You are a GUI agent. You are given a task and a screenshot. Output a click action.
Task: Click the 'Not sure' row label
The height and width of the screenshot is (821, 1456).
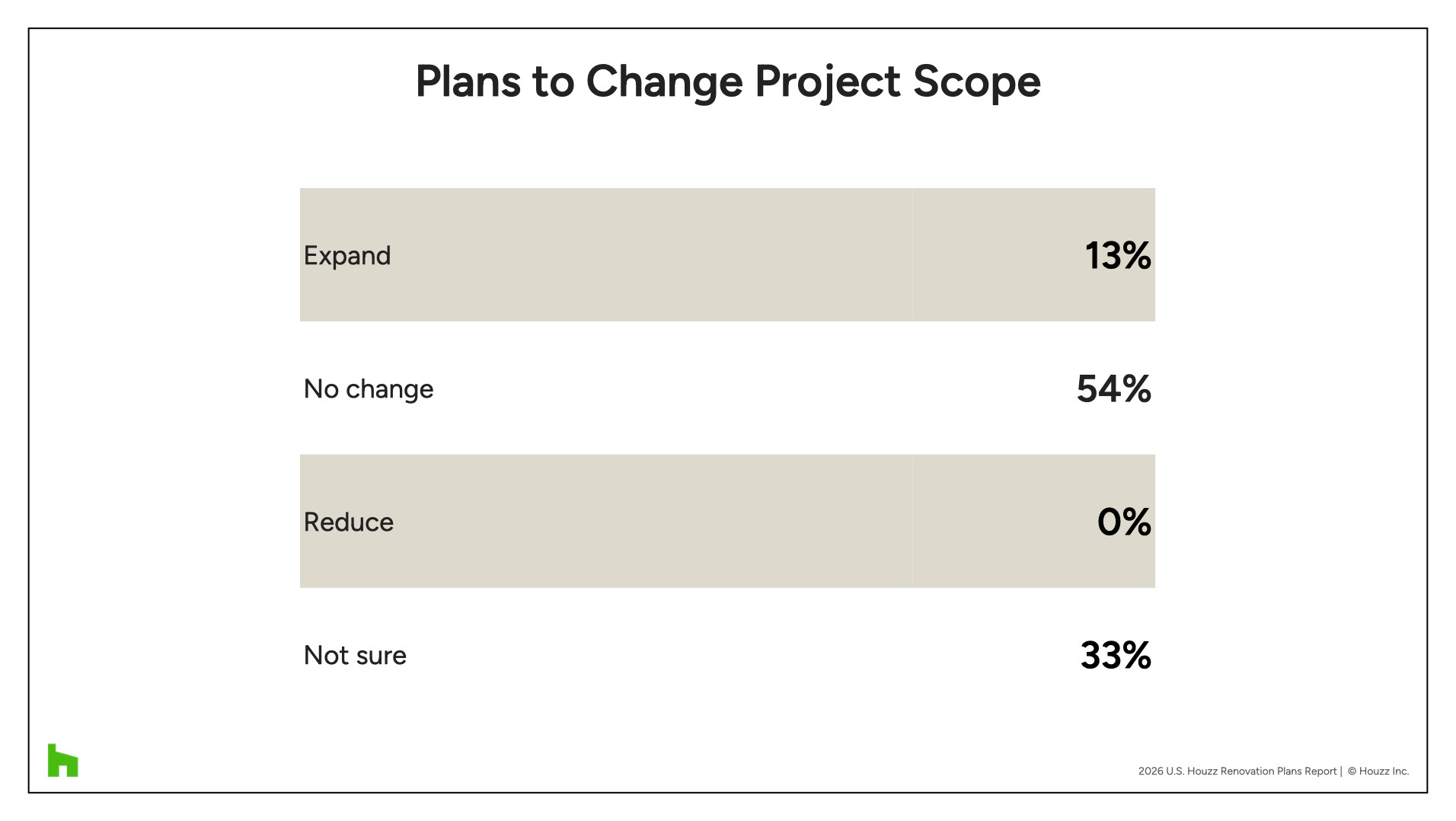(x=355, y=656)
